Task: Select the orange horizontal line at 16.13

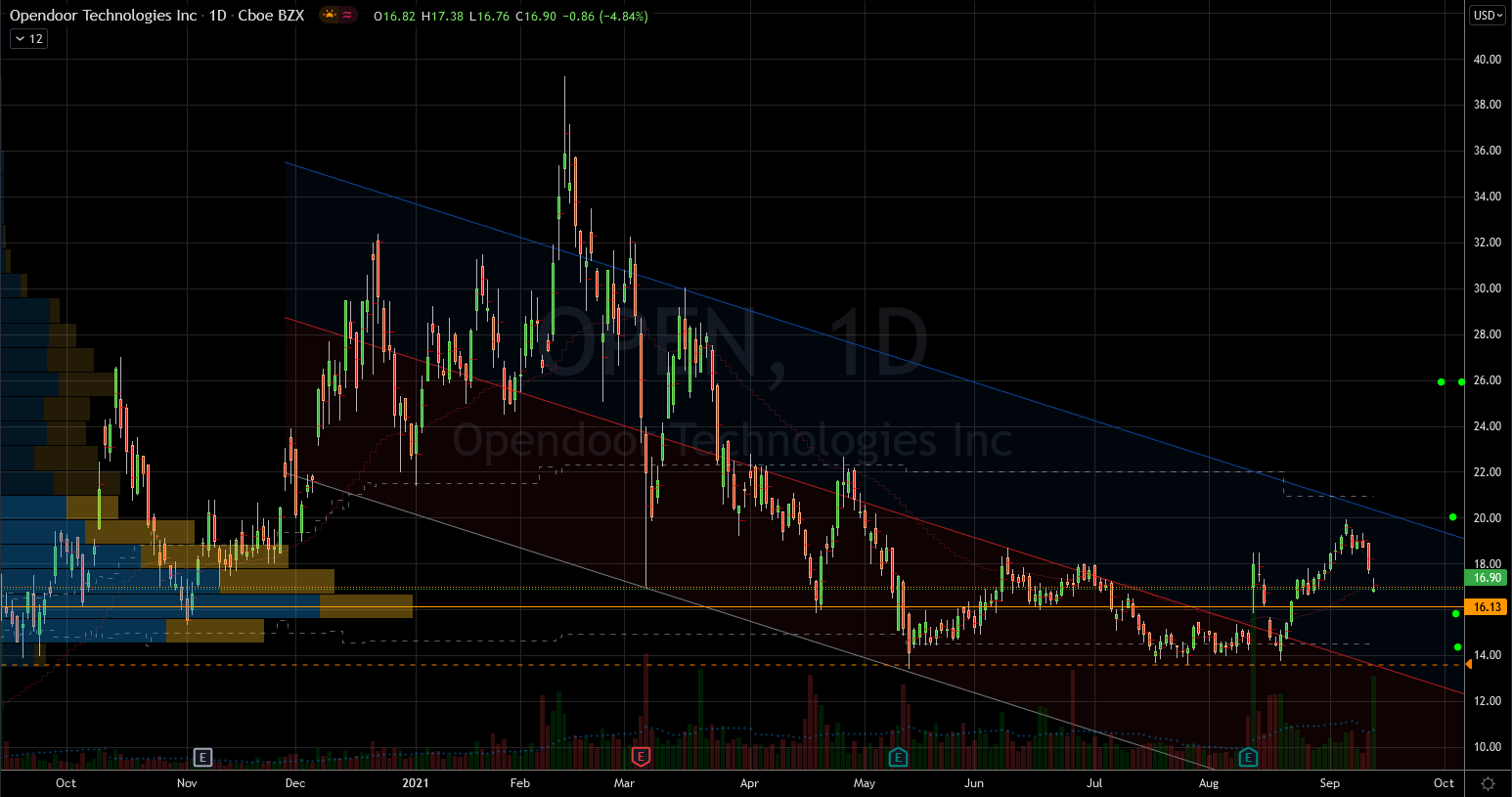Action: [734, 607]
